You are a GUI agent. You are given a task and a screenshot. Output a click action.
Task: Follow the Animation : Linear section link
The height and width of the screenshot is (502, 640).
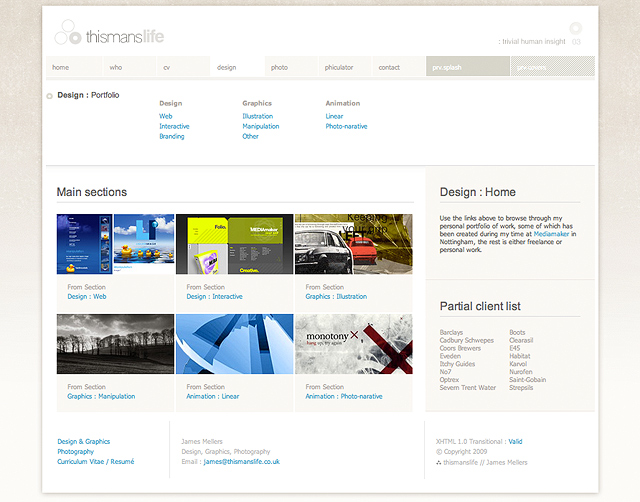[x=213, y=396]
